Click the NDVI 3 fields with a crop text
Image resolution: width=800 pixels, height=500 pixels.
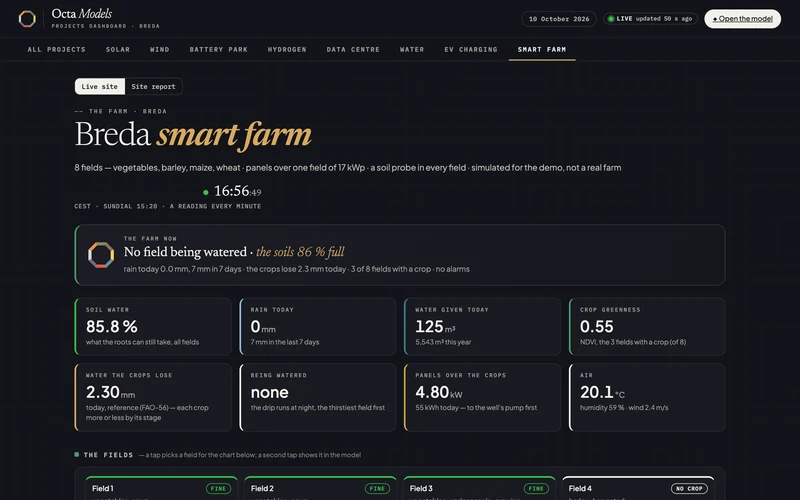pyautogui.click(x=633, y=342)
